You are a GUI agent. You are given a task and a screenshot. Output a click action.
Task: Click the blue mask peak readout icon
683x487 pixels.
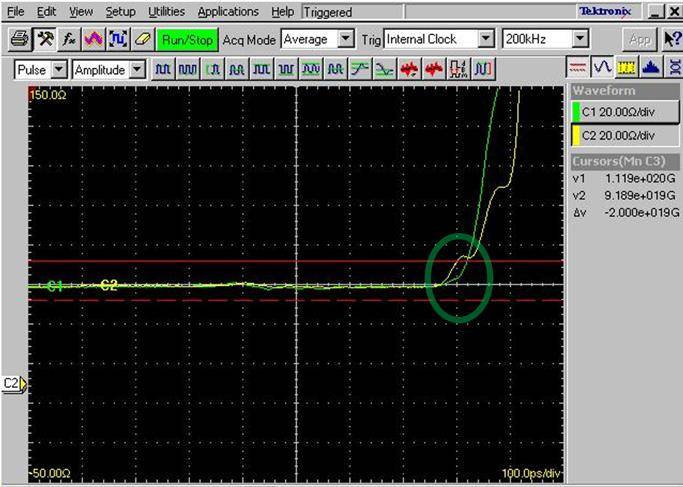[649, 68]
